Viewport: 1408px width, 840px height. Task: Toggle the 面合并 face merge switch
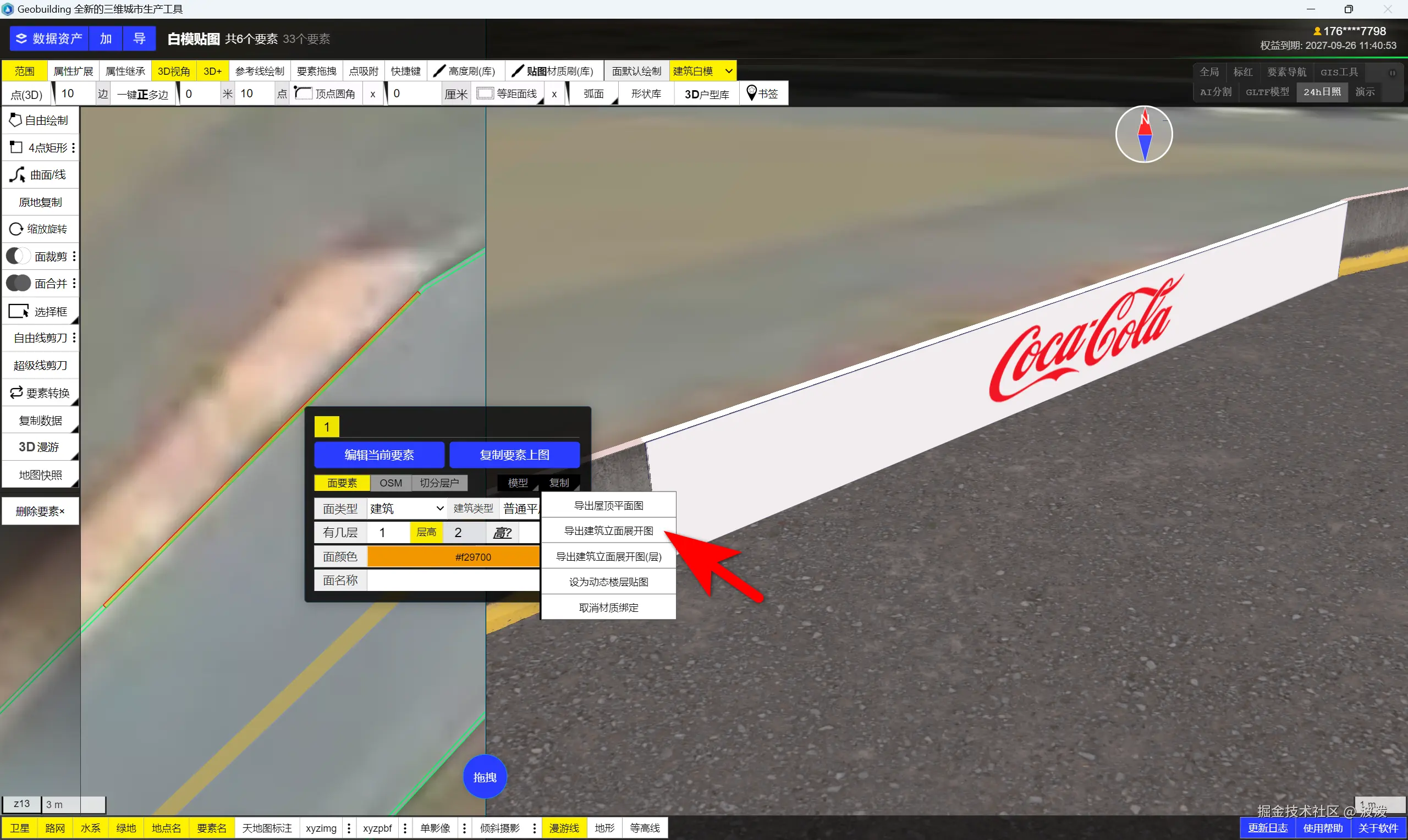point(18,284)
